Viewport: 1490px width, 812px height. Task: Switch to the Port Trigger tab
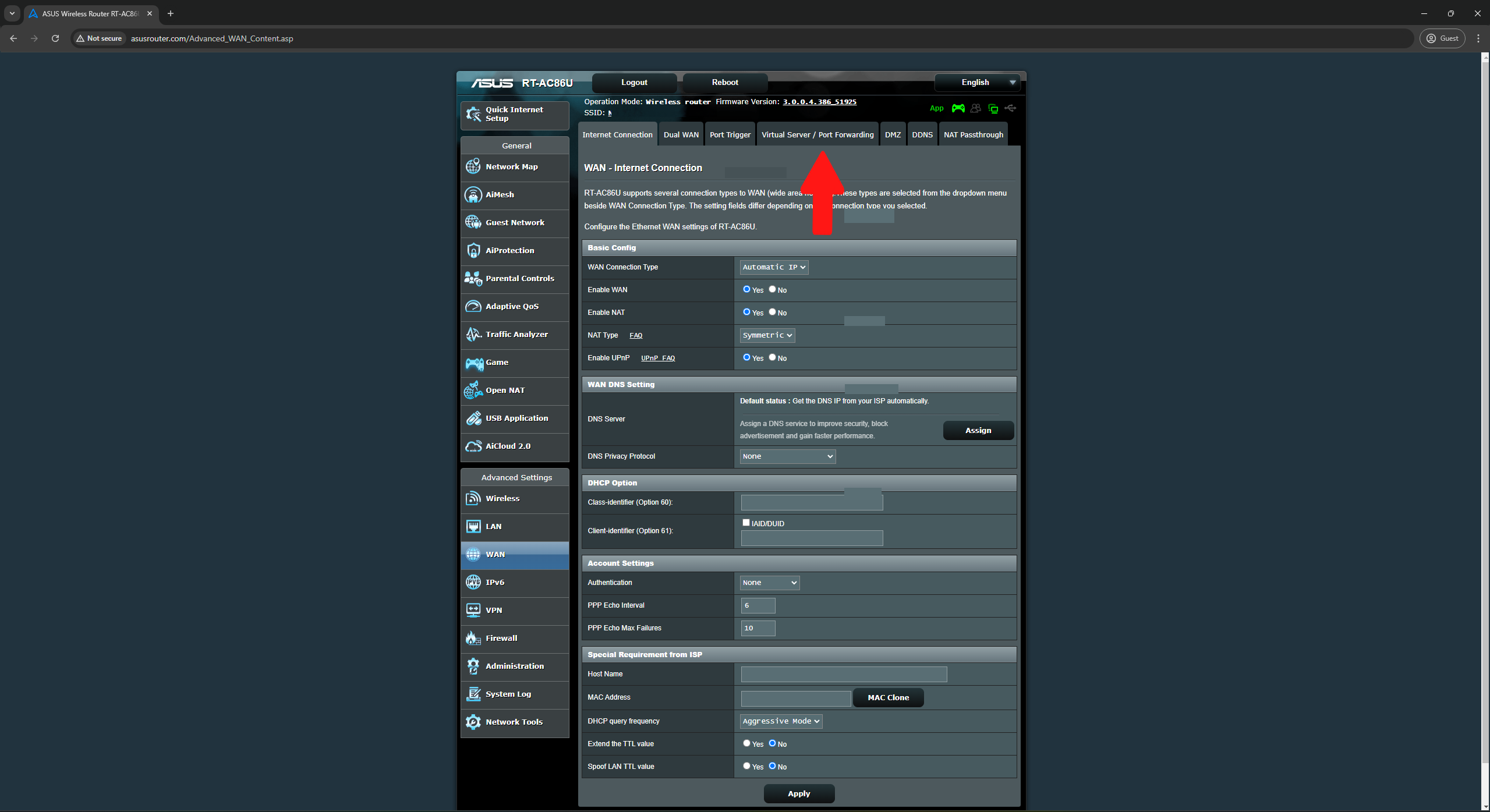[730, 134]
